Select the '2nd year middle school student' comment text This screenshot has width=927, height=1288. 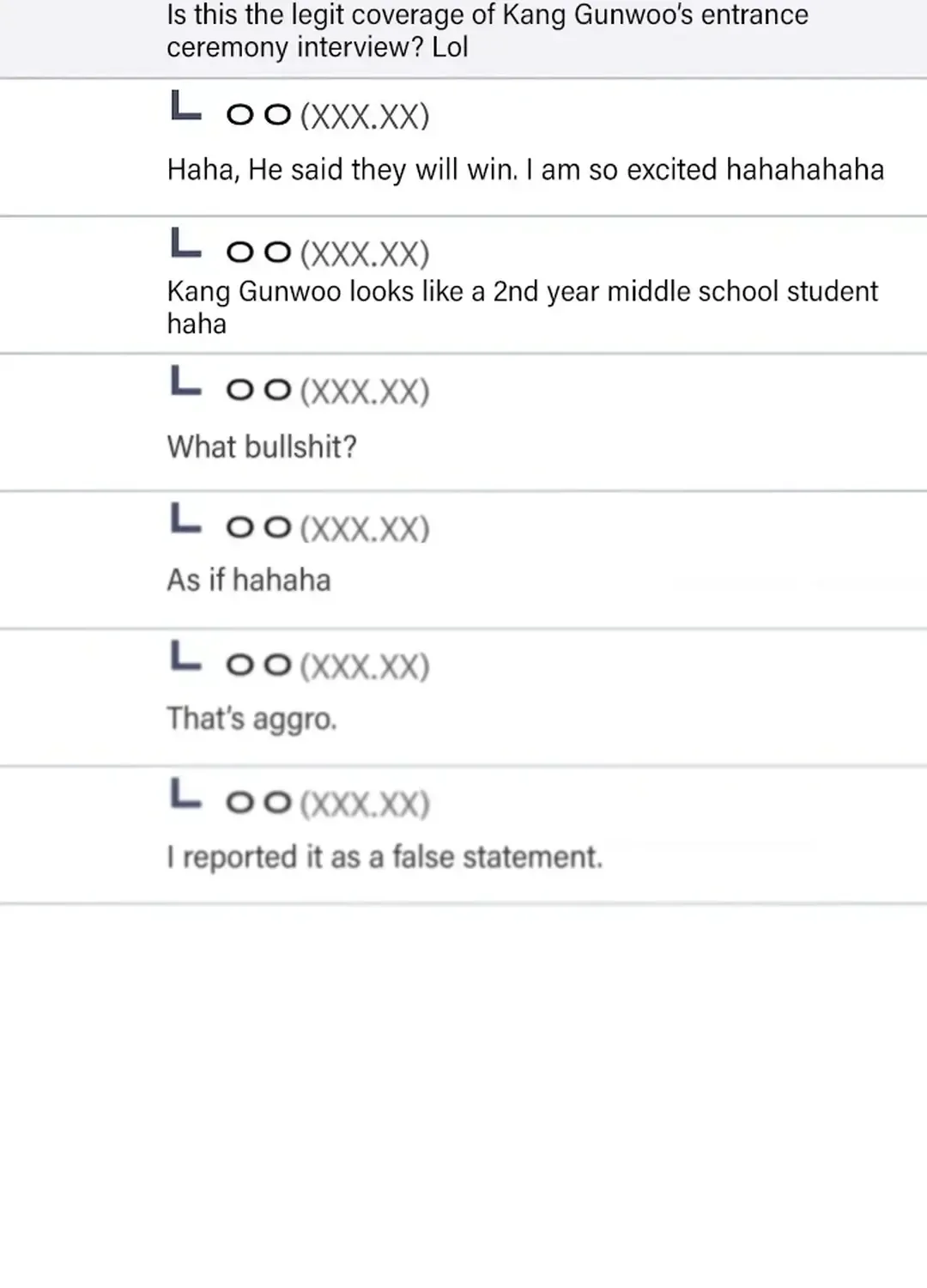coord(522,307)
